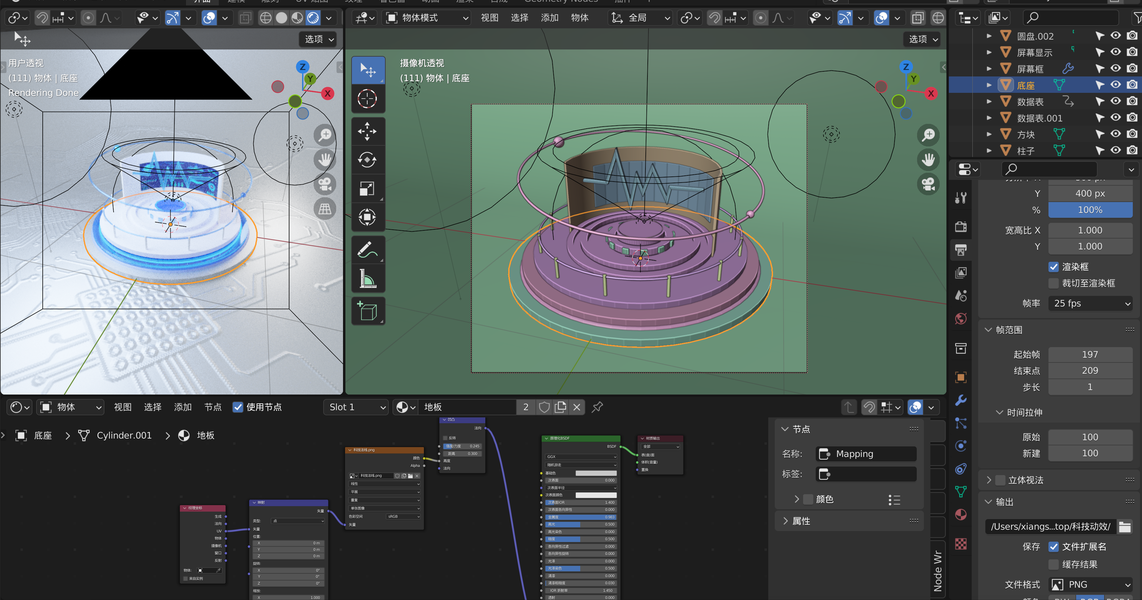Image resolution: width=1142 pixels, height=600 pixels.
Task: Open the Object properties tab
Action: click(x=961, y=377)
